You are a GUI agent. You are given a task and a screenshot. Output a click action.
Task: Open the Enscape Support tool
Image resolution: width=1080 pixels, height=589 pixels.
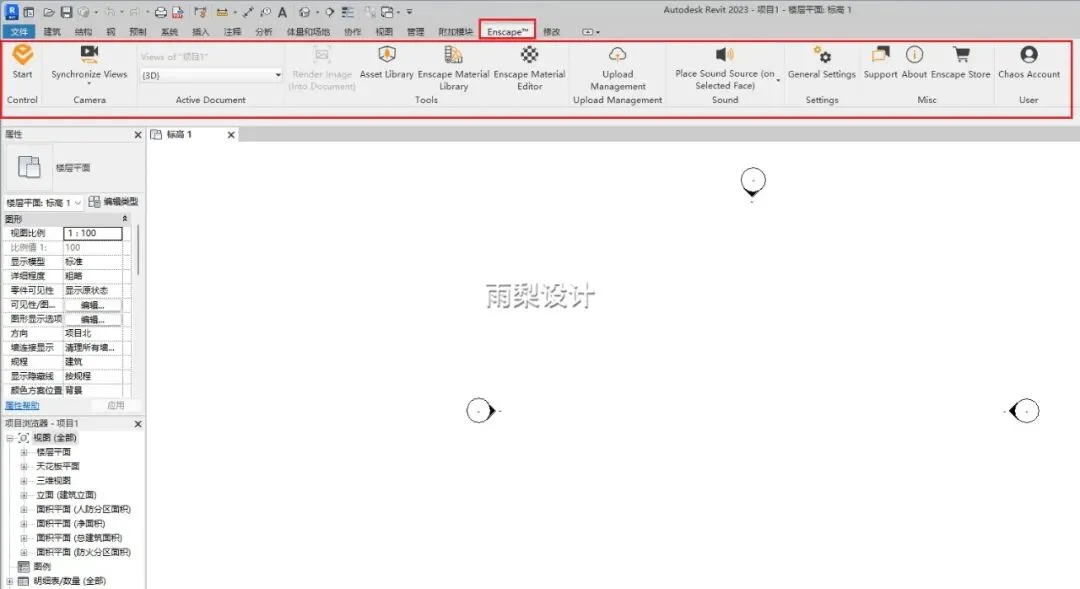880,63
